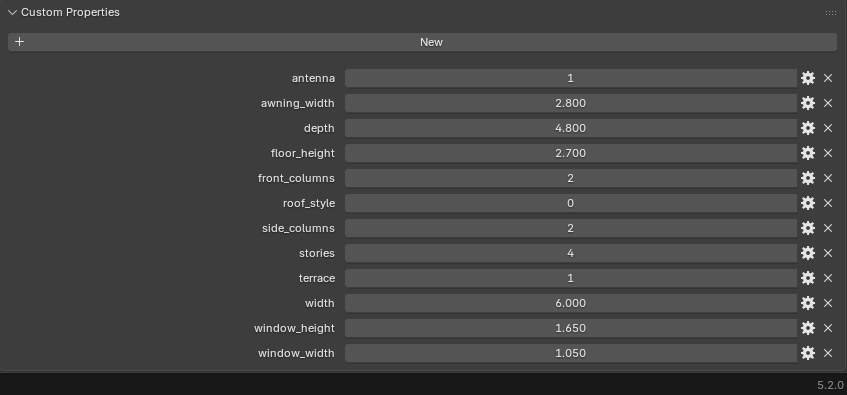This screenshot has width=847, height=395.
Task: Click the roof_style value 0 field
Action: coord(570,203)
